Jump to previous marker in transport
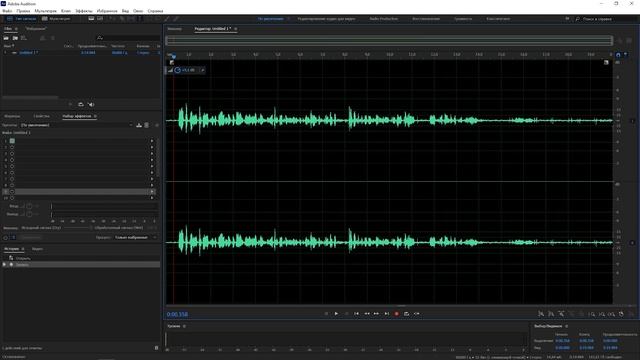The image size is (640, 360). pyautogui.click(x=356, y=313)
